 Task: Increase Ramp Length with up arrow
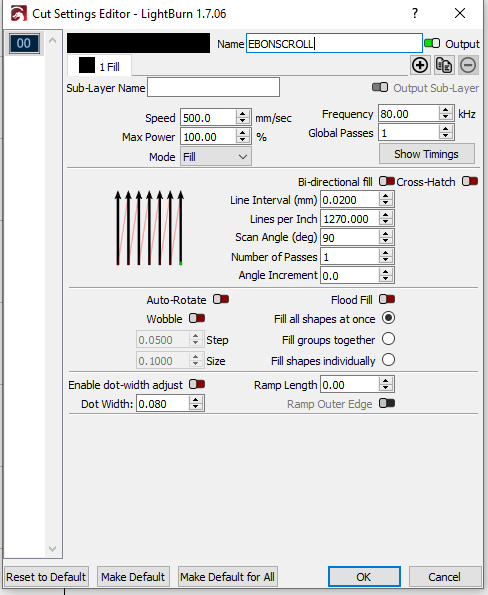click(x=386, y=381)
